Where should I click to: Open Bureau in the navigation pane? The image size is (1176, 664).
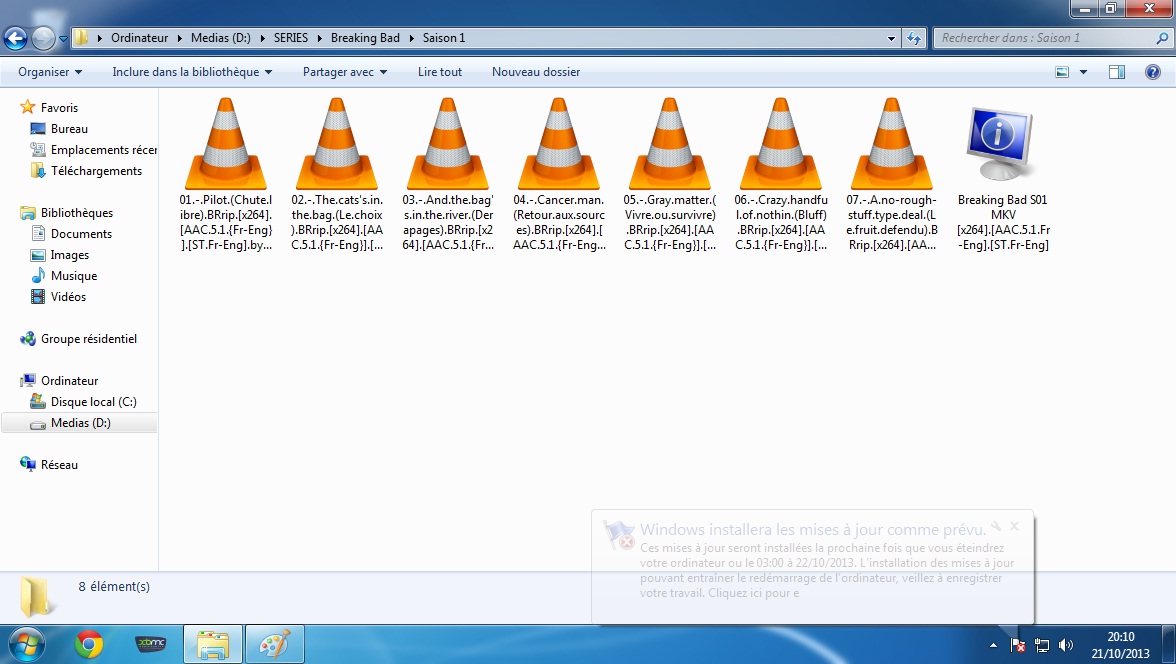coord(69,128)
